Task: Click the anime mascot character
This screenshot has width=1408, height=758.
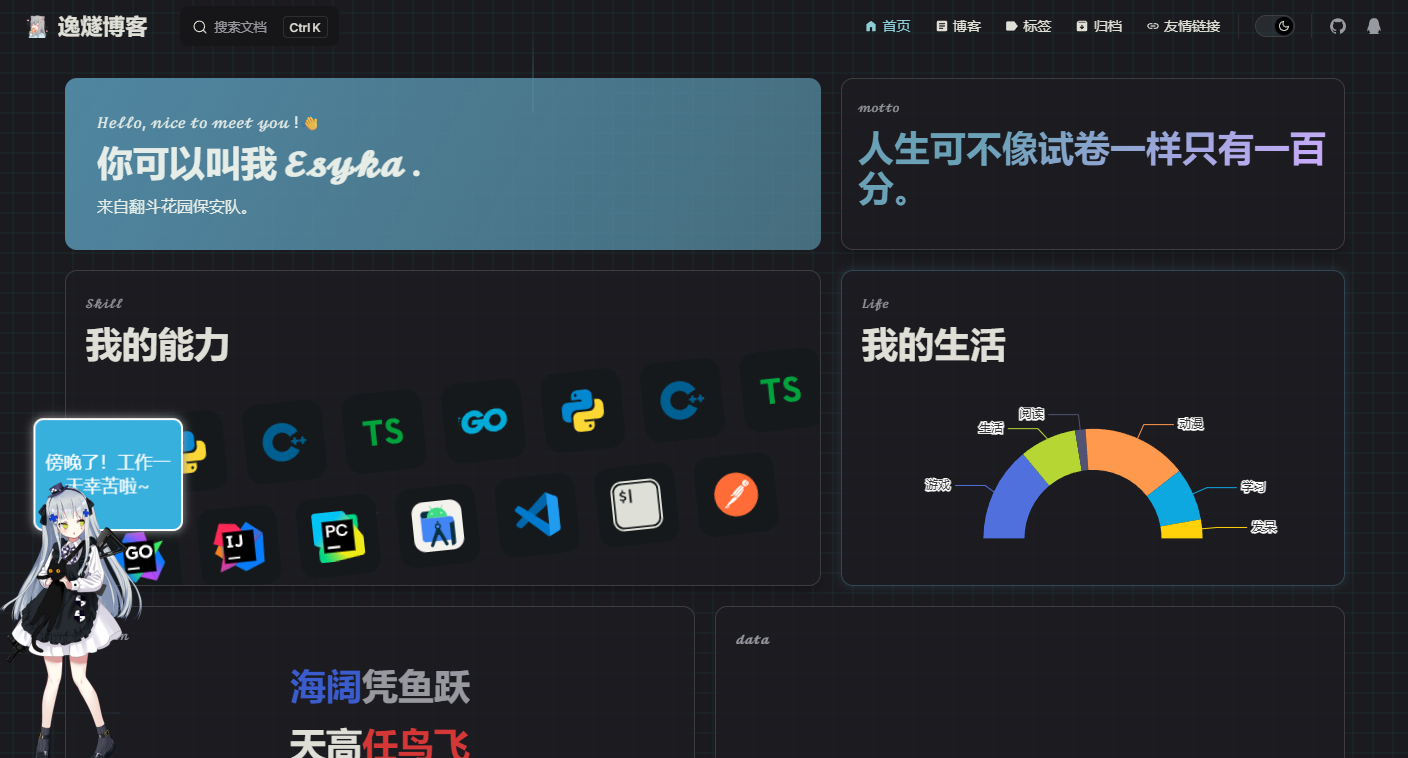Action: (70, 615)
